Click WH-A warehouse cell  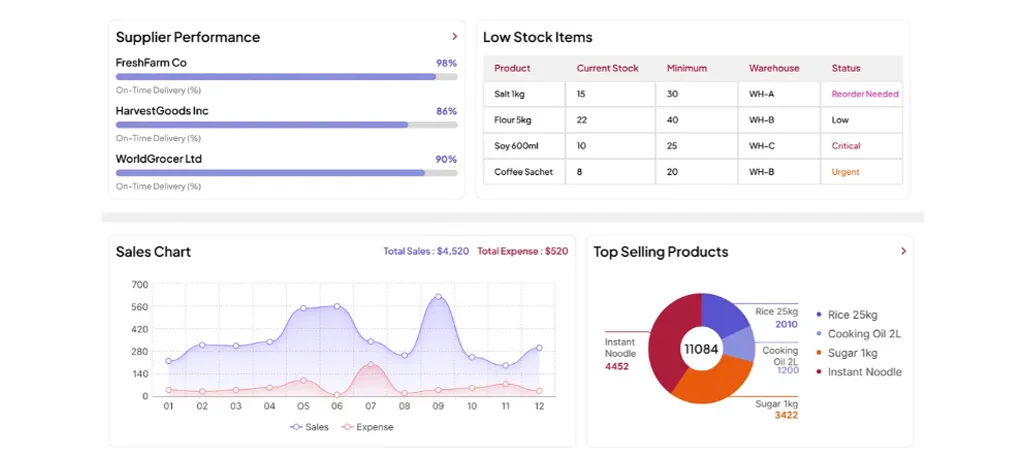coord(779,94)
